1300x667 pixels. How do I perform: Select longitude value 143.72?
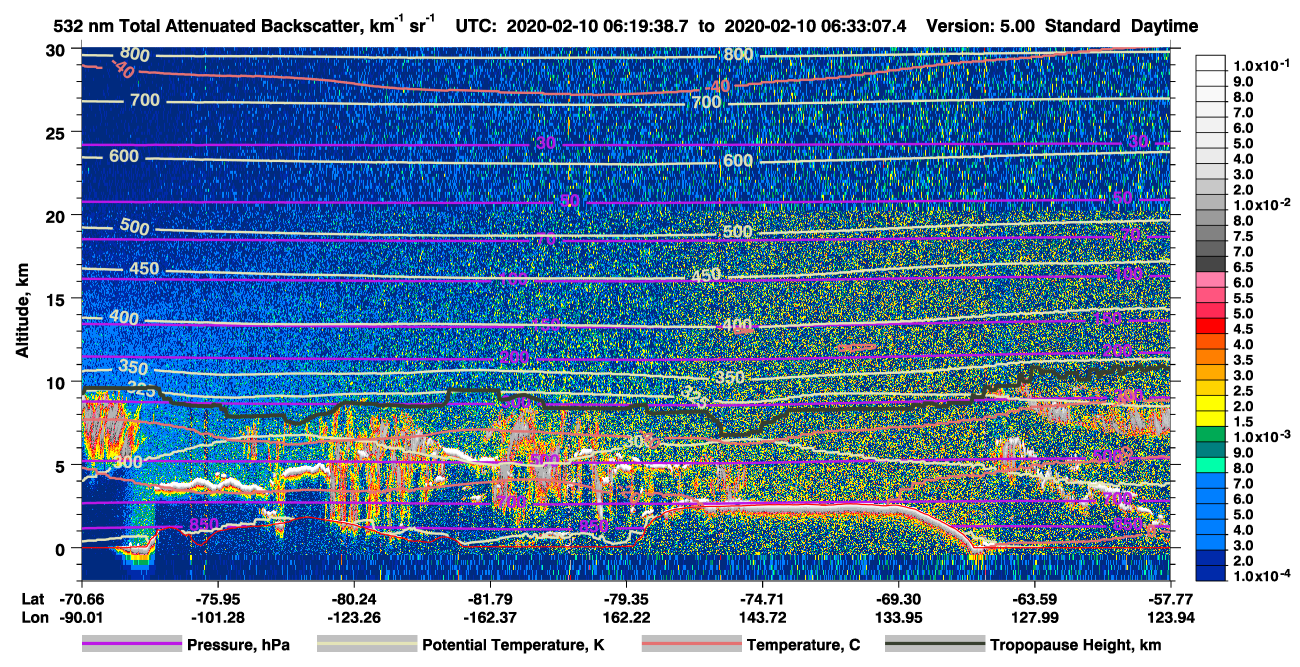pos(762,618)
